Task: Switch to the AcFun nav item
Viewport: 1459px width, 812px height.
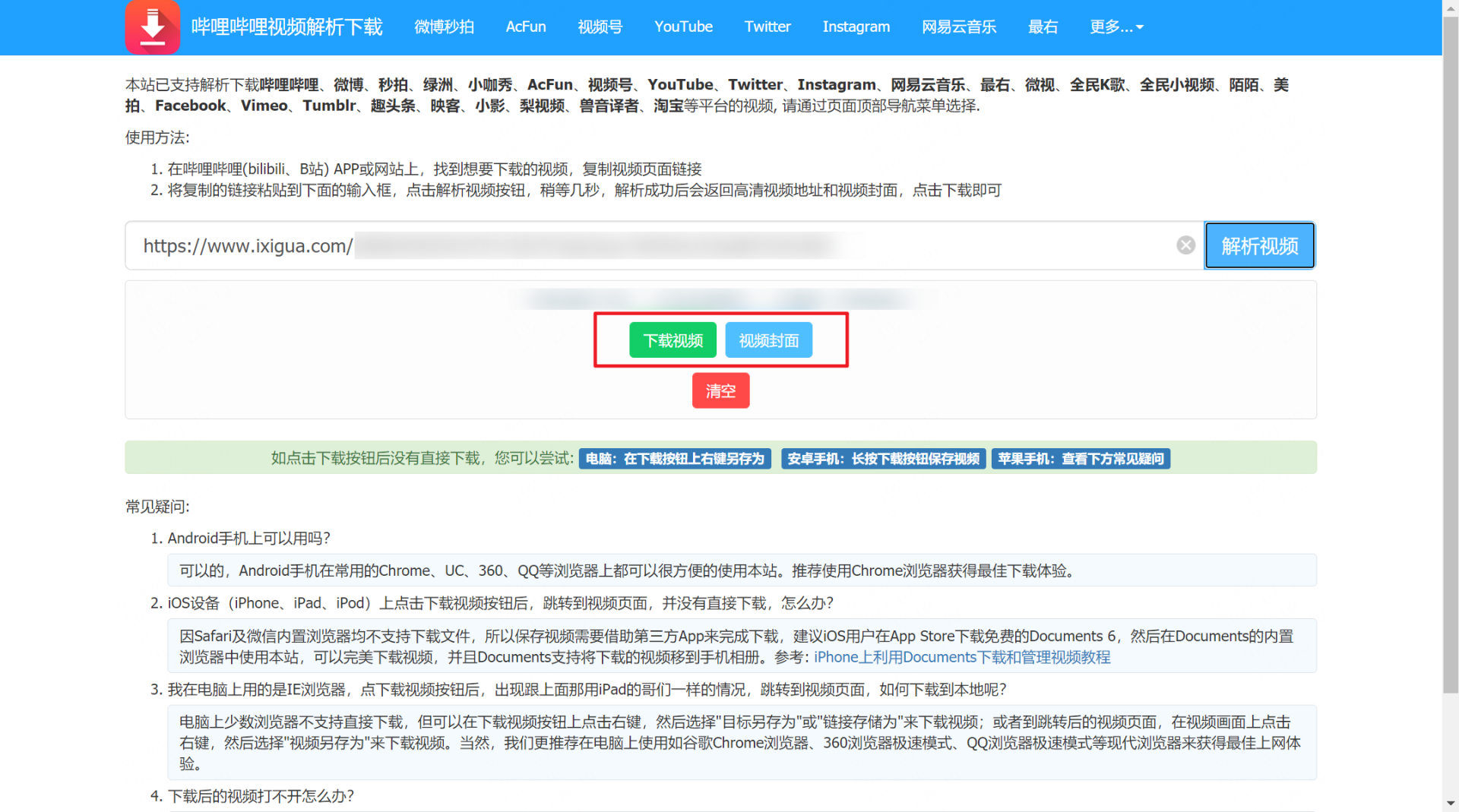Action: click(526, 27)
